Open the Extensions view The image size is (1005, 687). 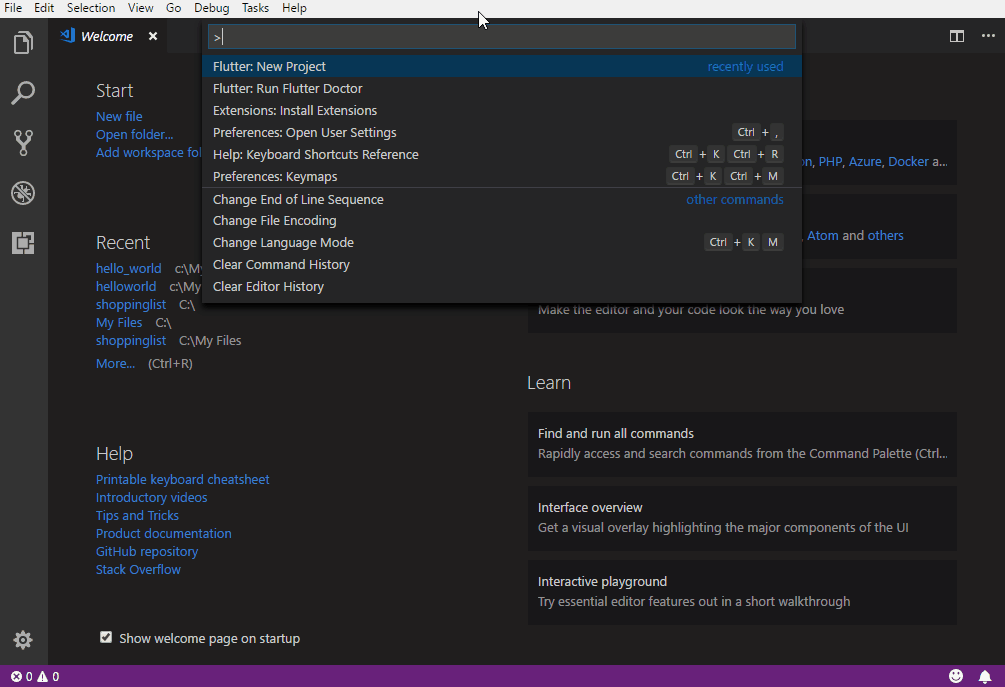click(x=22, y=243)
